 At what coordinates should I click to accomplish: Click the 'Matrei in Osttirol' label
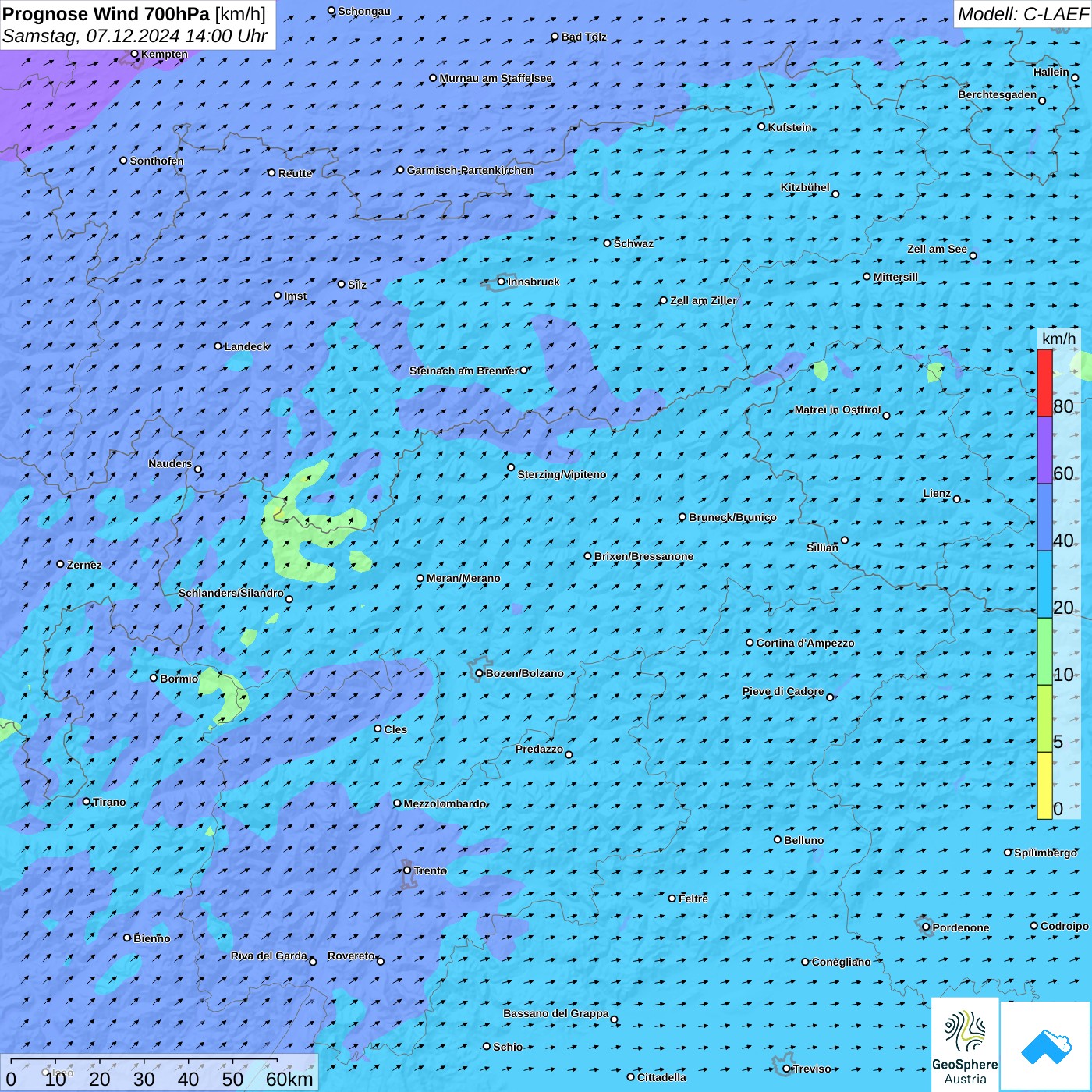coord(838,409)
